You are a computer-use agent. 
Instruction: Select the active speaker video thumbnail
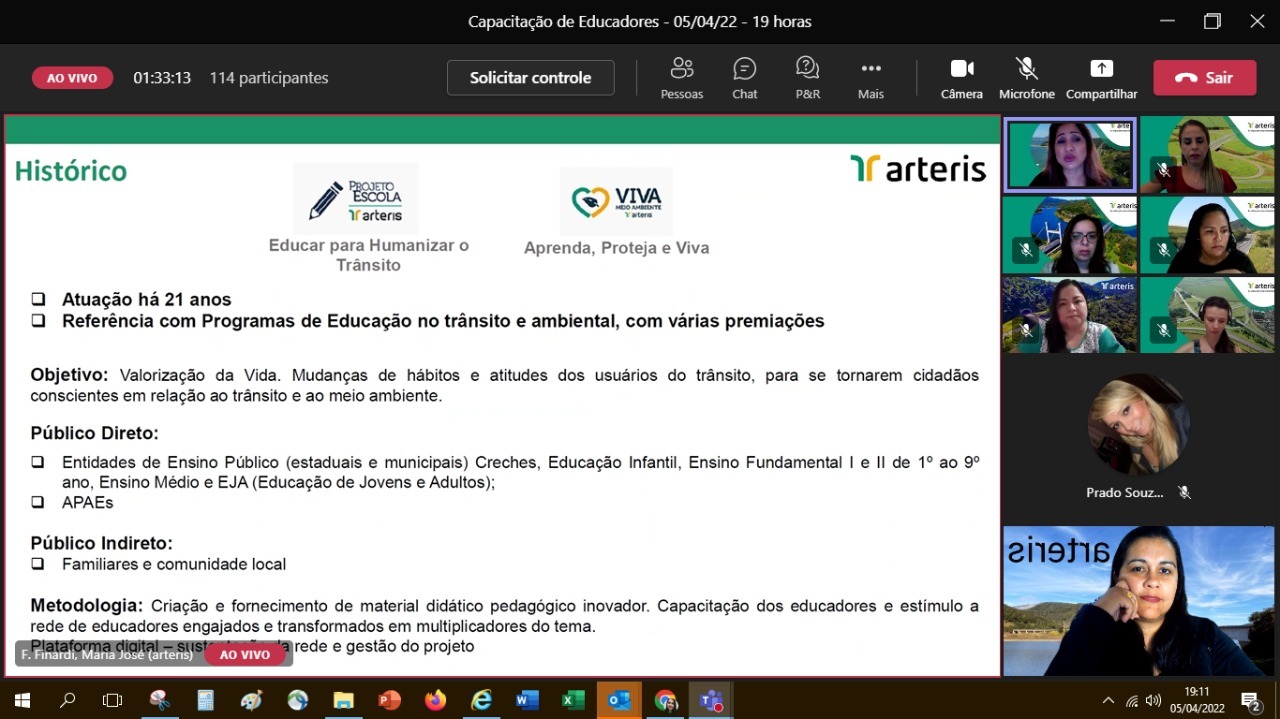tap(1069, 155)
